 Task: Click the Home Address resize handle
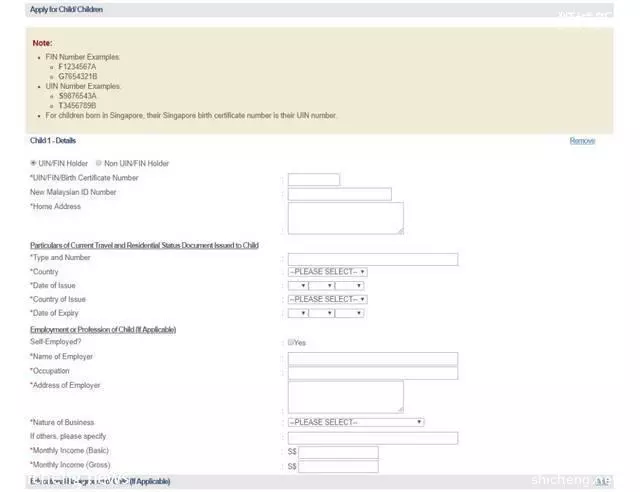400,231
